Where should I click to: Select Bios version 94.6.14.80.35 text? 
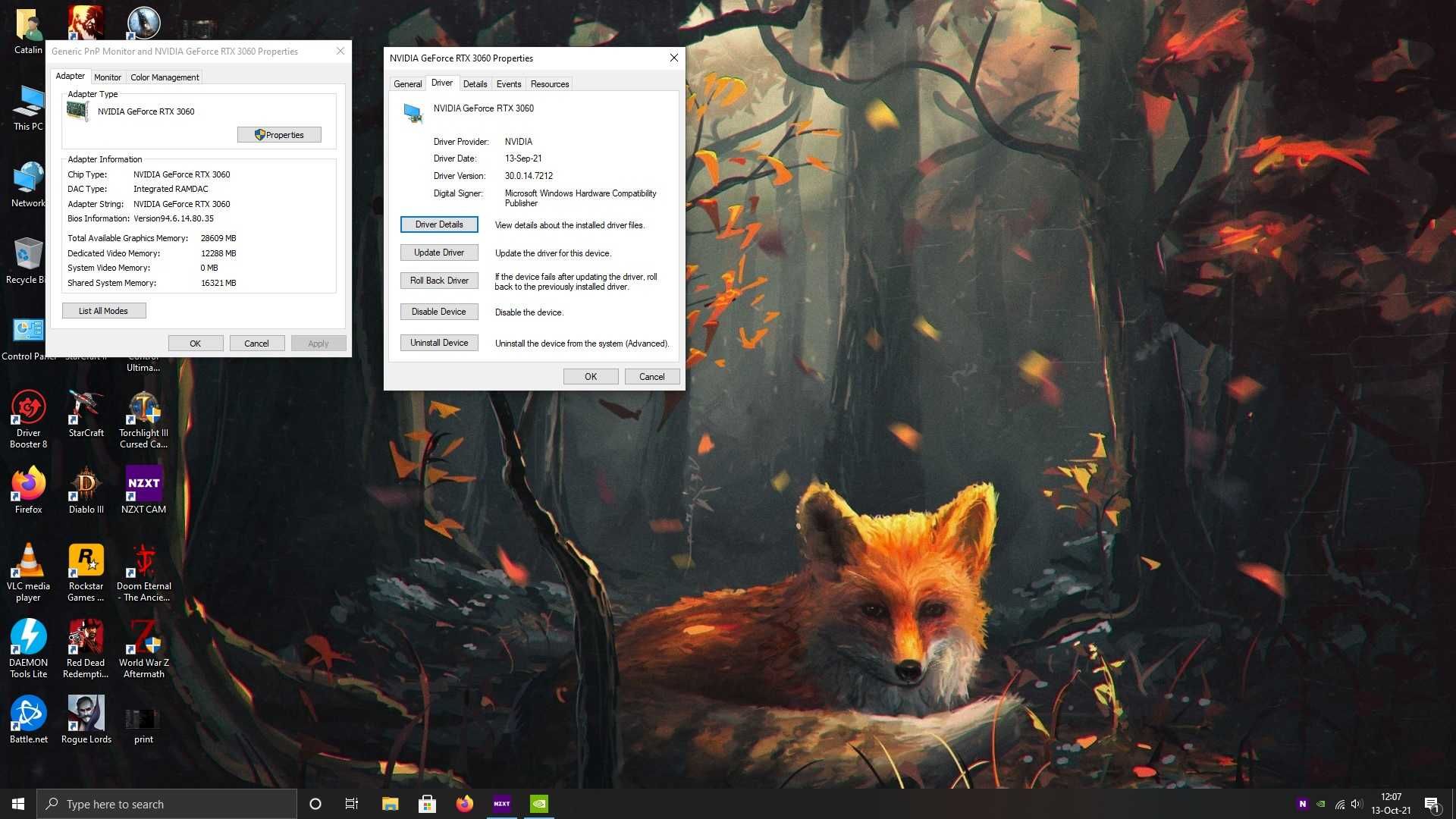[174, 218]
